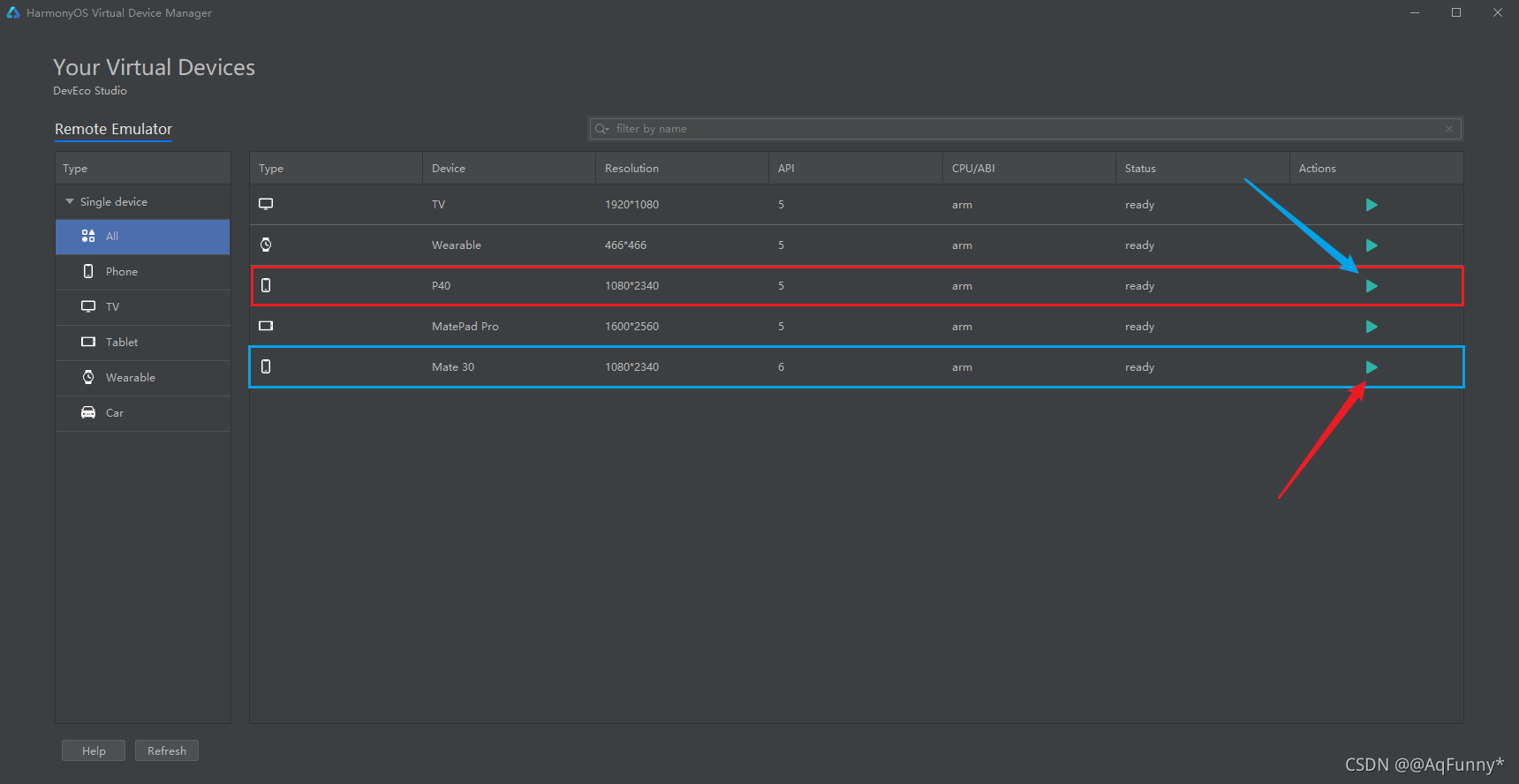This screenshot has height=784, width=1519.
Task: Choose the Tablet category in sidebar
Action: (142, 343)
